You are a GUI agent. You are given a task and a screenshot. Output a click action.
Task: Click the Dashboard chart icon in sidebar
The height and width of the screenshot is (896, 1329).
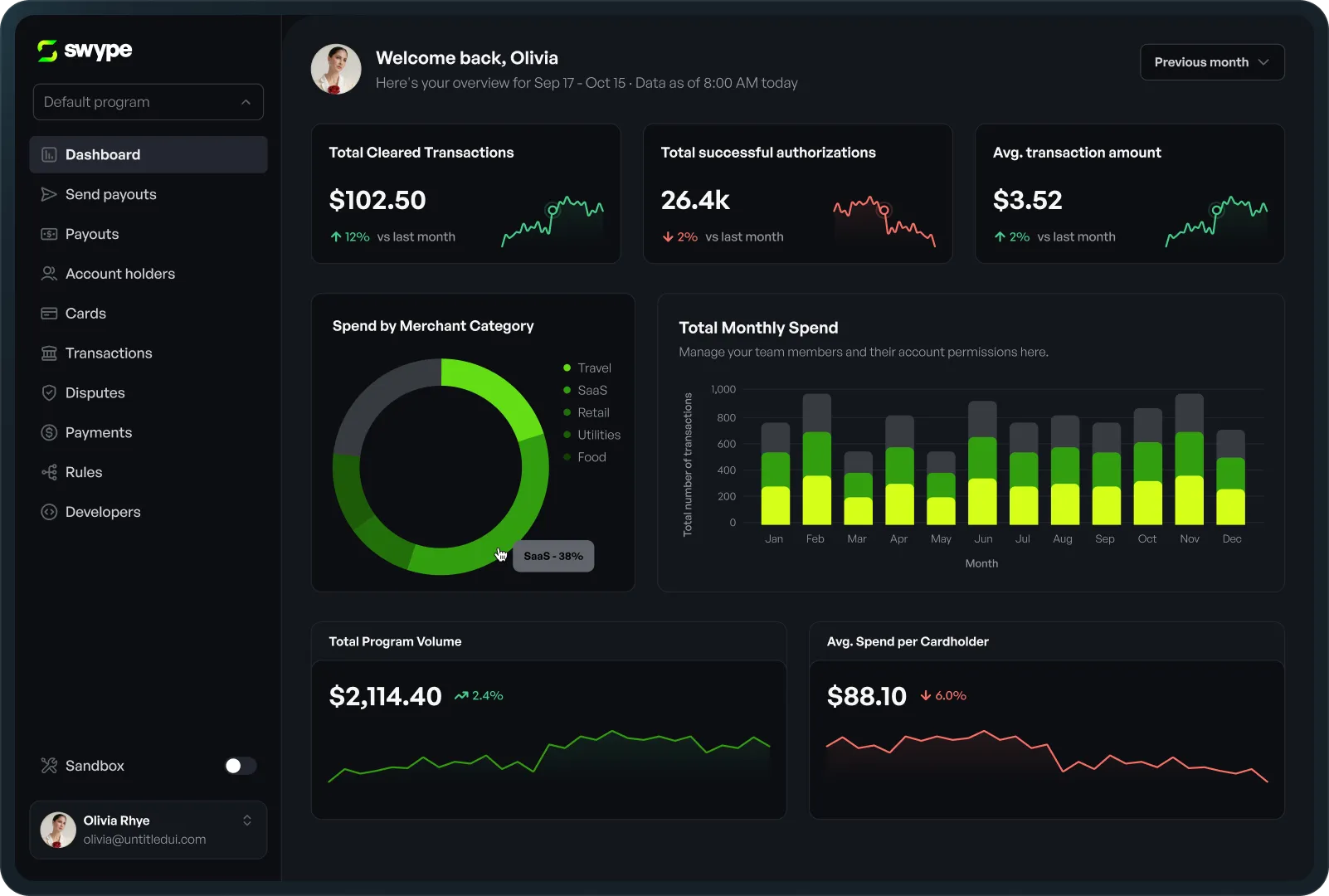pos(49,155)
